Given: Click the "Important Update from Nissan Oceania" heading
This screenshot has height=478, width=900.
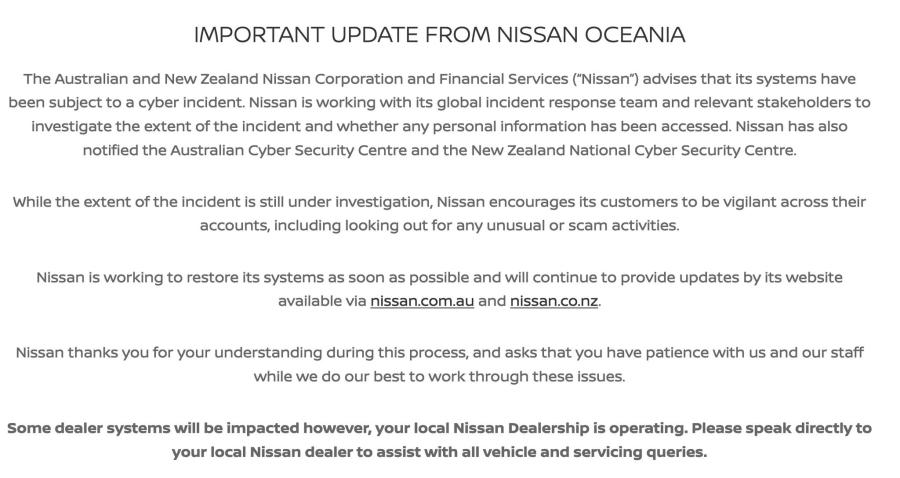Looking at the screenshot, I should (x=439, y=35).
